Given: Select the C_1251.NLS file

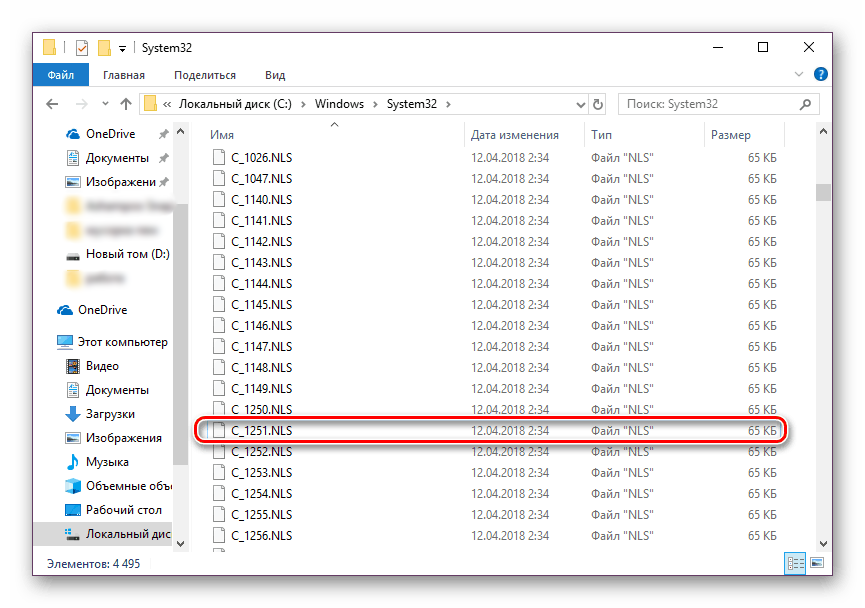Looking at the screenshot, I should pos(262,431).
